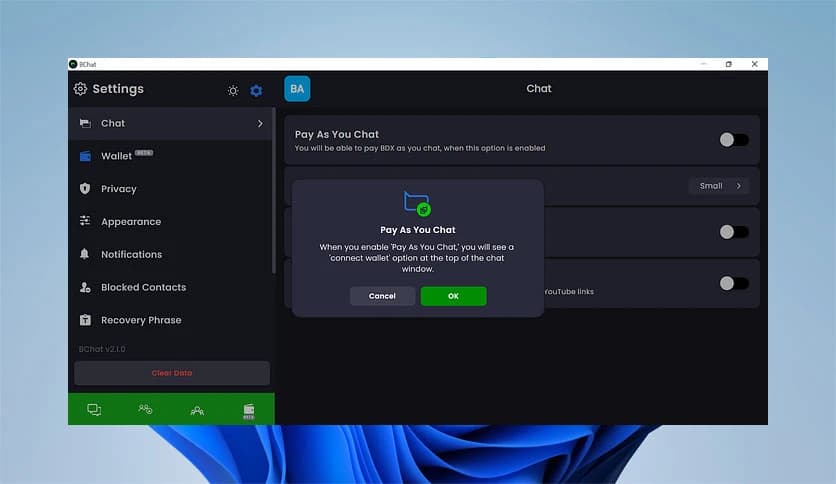
Task: Switch theme with the sun icon
Action: click(x=233, y=91)
